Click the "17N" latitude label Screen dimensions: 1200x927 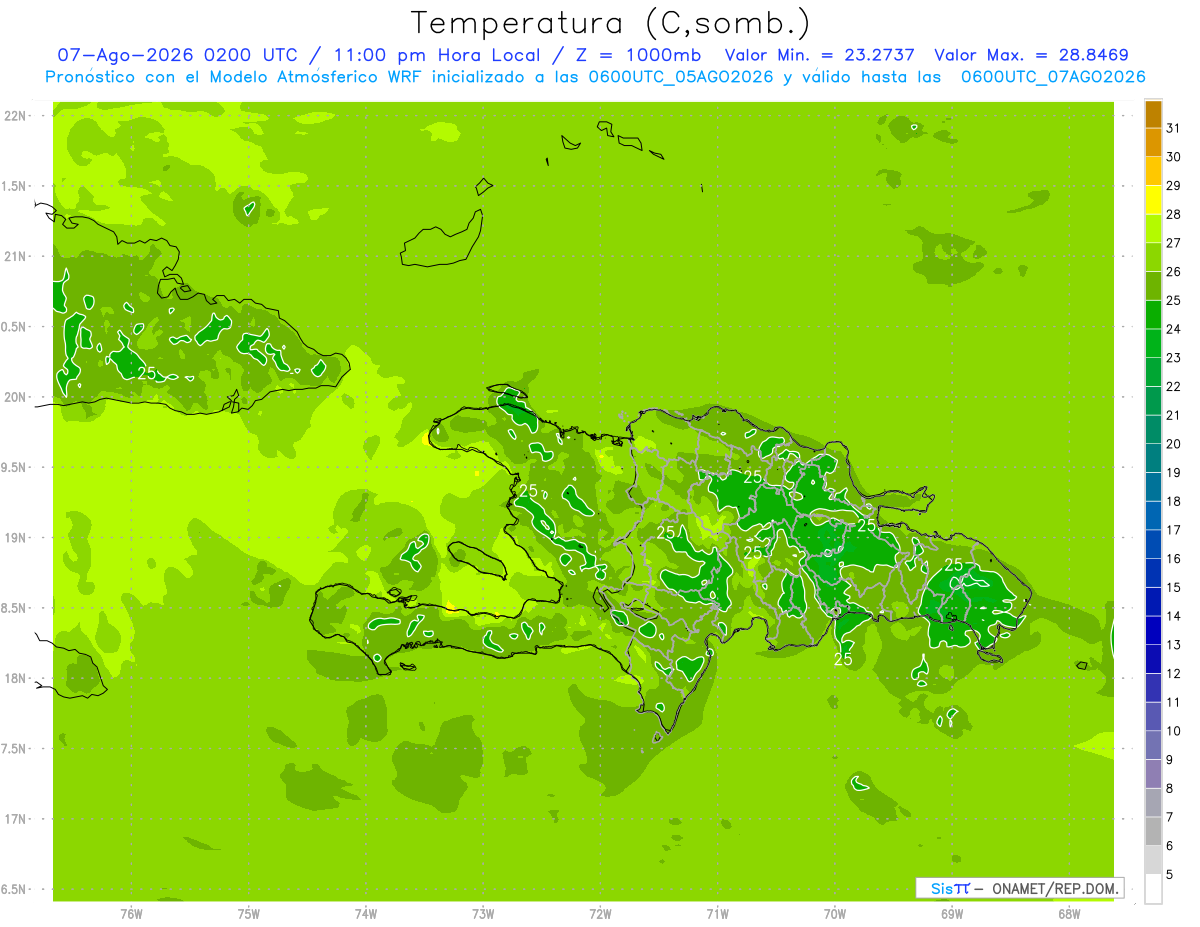tap(15, 819)
